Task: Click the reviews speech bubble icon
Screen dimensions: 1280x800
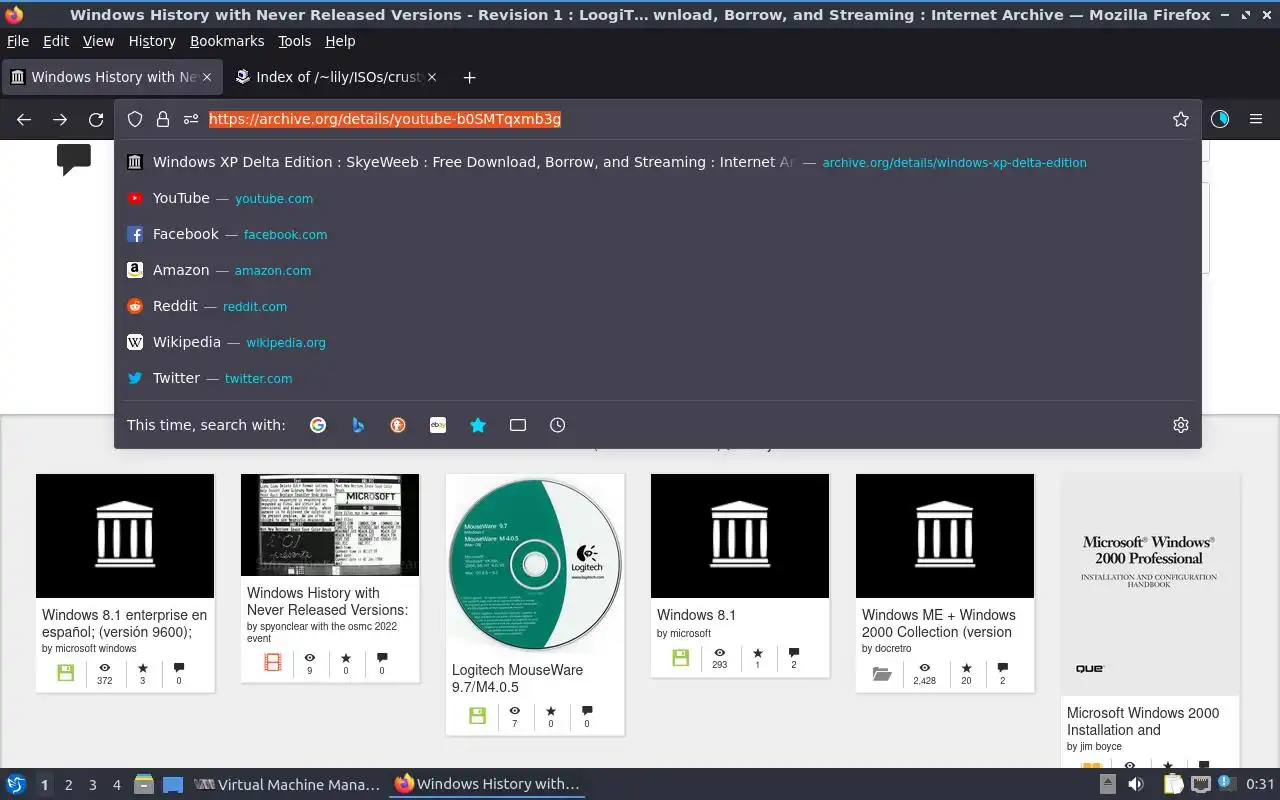Action: click(74, 160)
